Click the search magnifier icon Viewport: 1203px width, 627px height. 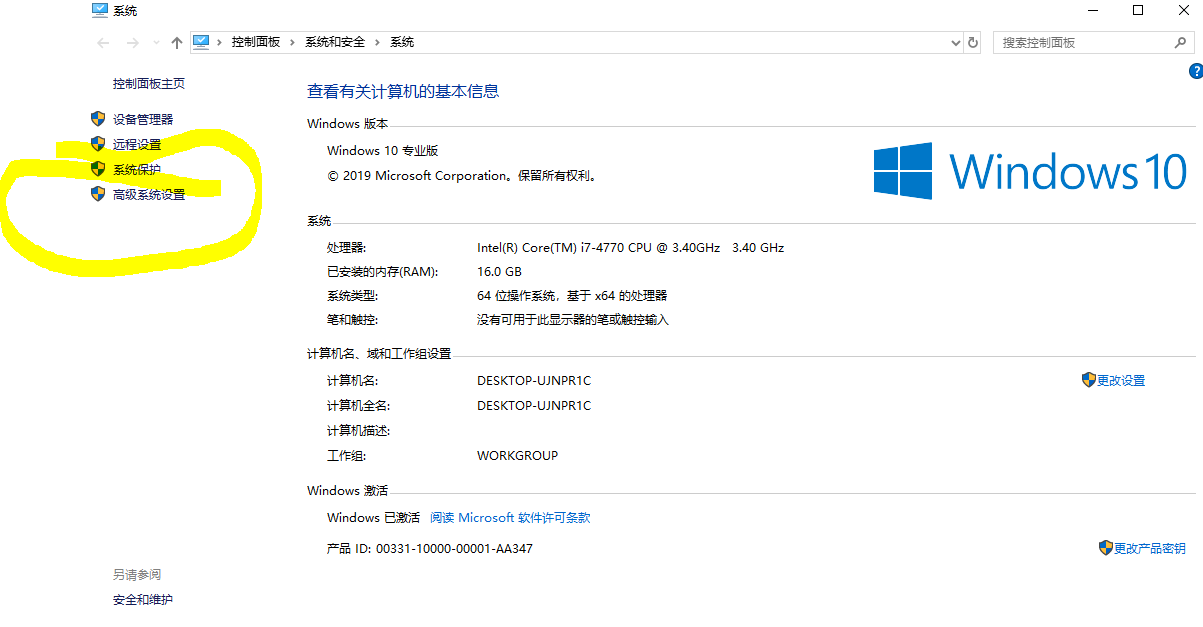coord(1181,43)
